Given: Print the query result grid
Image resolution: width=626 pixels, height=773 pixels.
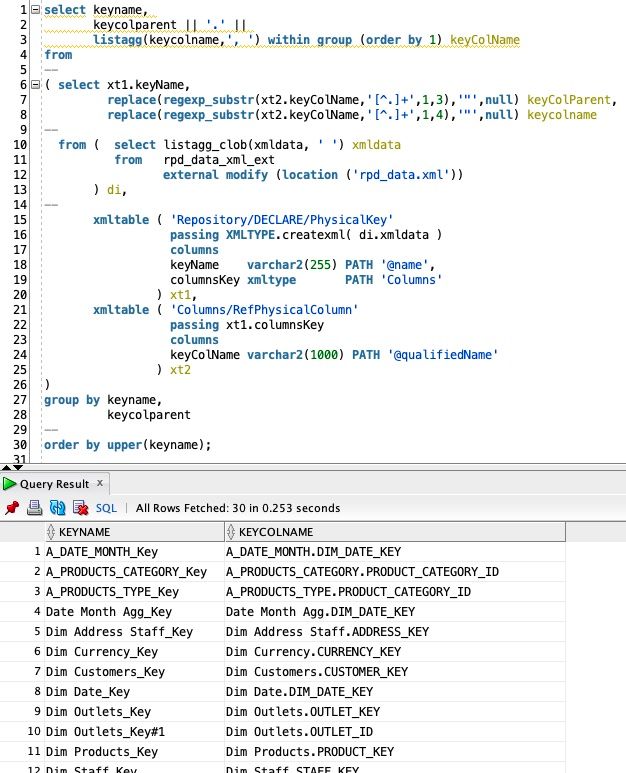Looking at the screenshot, I should pos(35,507).
